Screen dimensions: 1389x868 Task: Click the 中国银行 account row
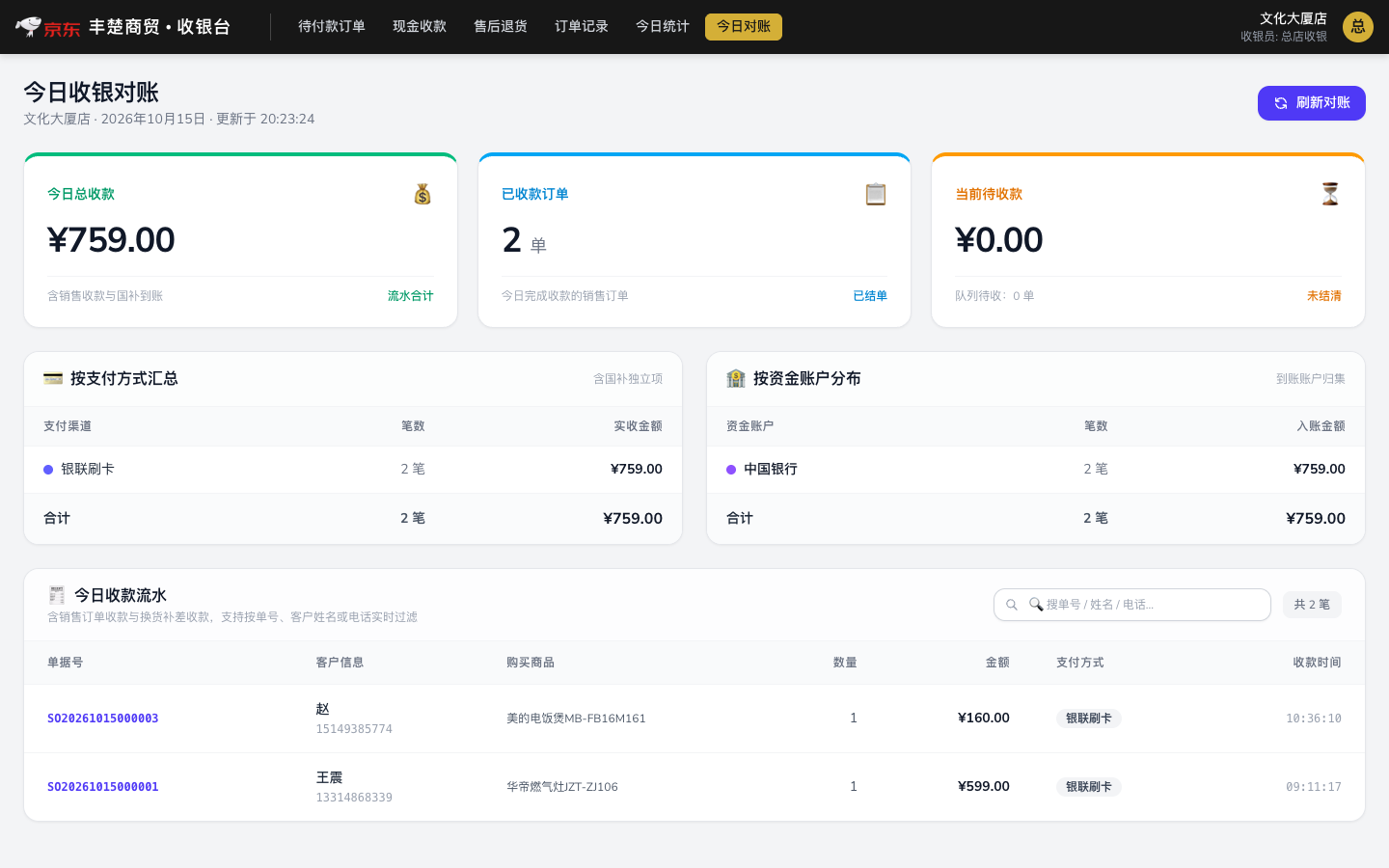coord(1036,470)
